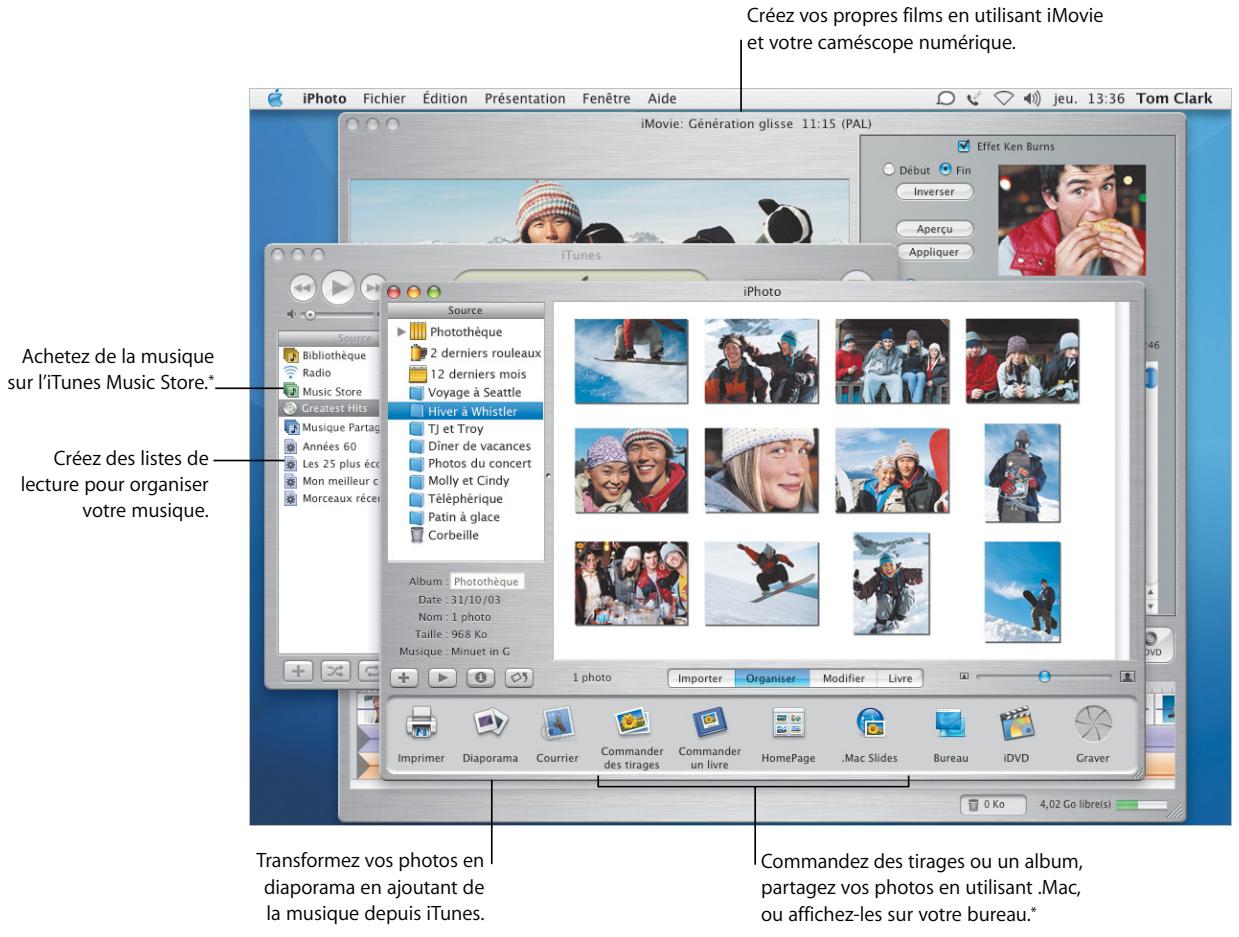This screenshot has width=1239, height=937.
Task: Select the Patin à glace album
Action: (x=455, y=517)
